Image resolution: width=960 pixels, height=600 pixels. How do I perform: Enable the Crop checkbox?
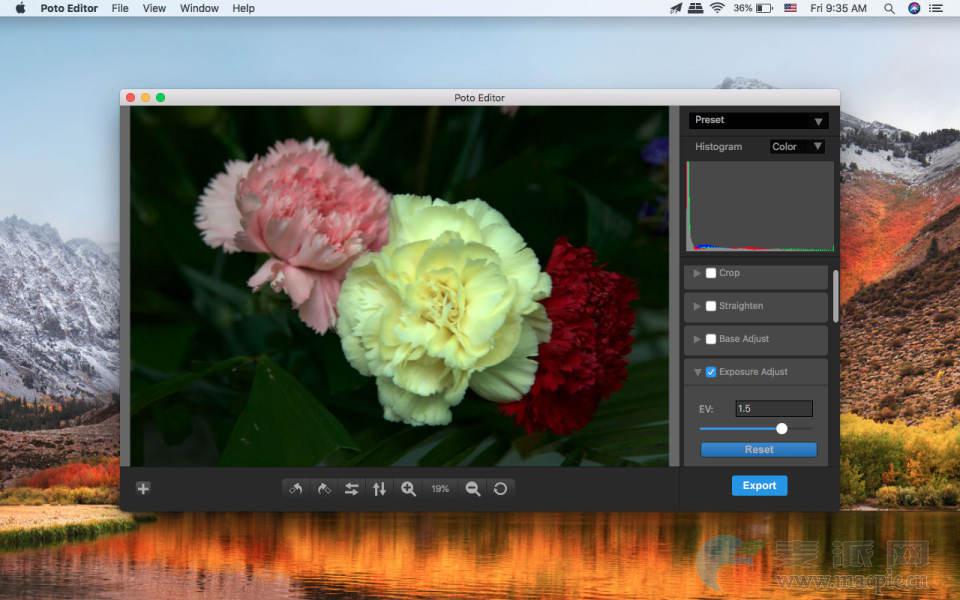tap(711, 273)
